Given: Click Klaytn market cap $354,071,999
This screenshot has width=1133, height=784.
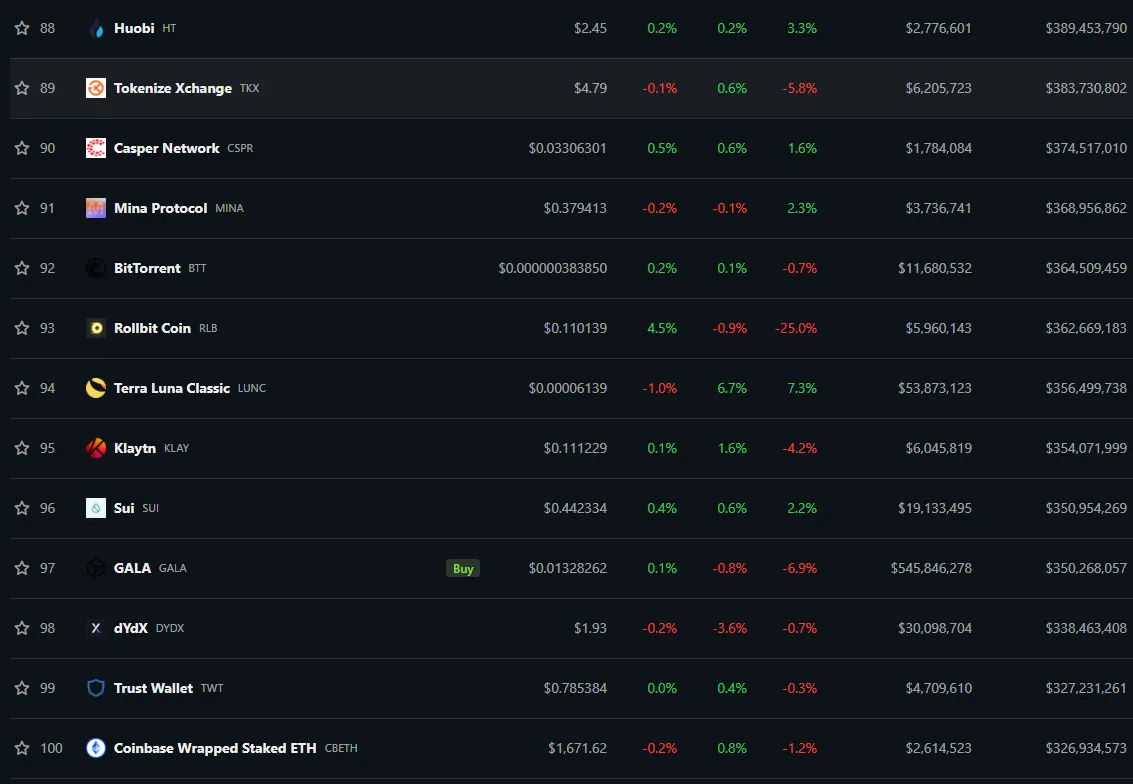Looking at the screenshot, I should pyautogui.click(x=1086, y=448).
